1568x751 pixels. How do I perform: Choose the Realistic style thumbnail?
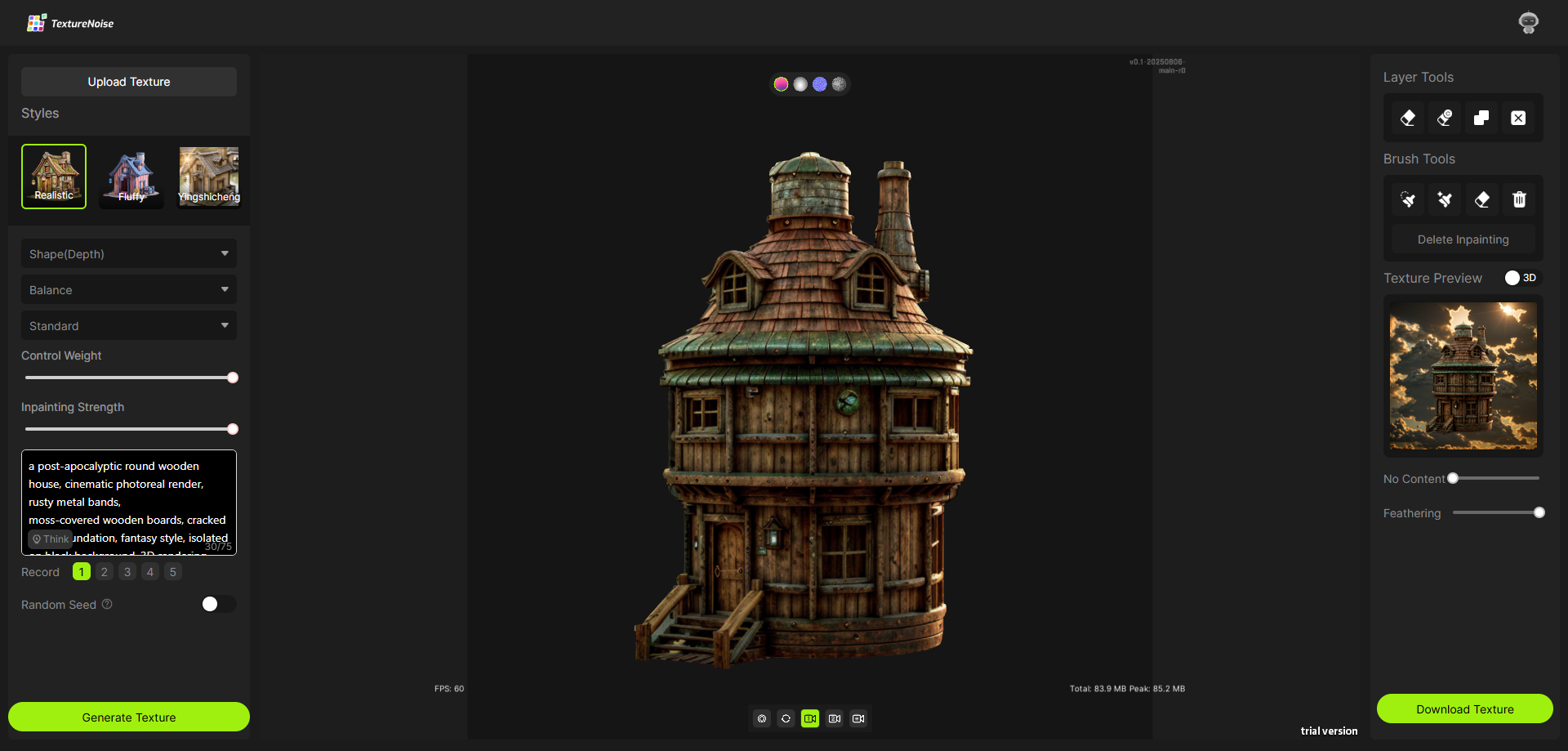click(54, 177)
